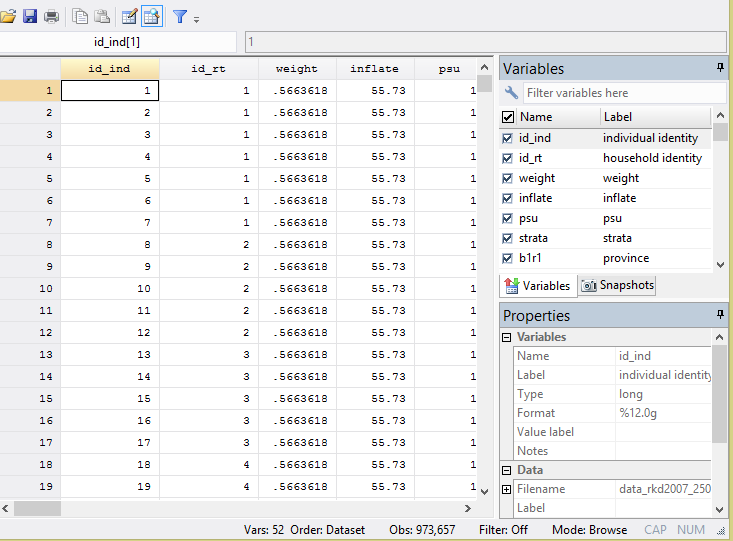Pin the Properties panel

(x=720, y=315)
